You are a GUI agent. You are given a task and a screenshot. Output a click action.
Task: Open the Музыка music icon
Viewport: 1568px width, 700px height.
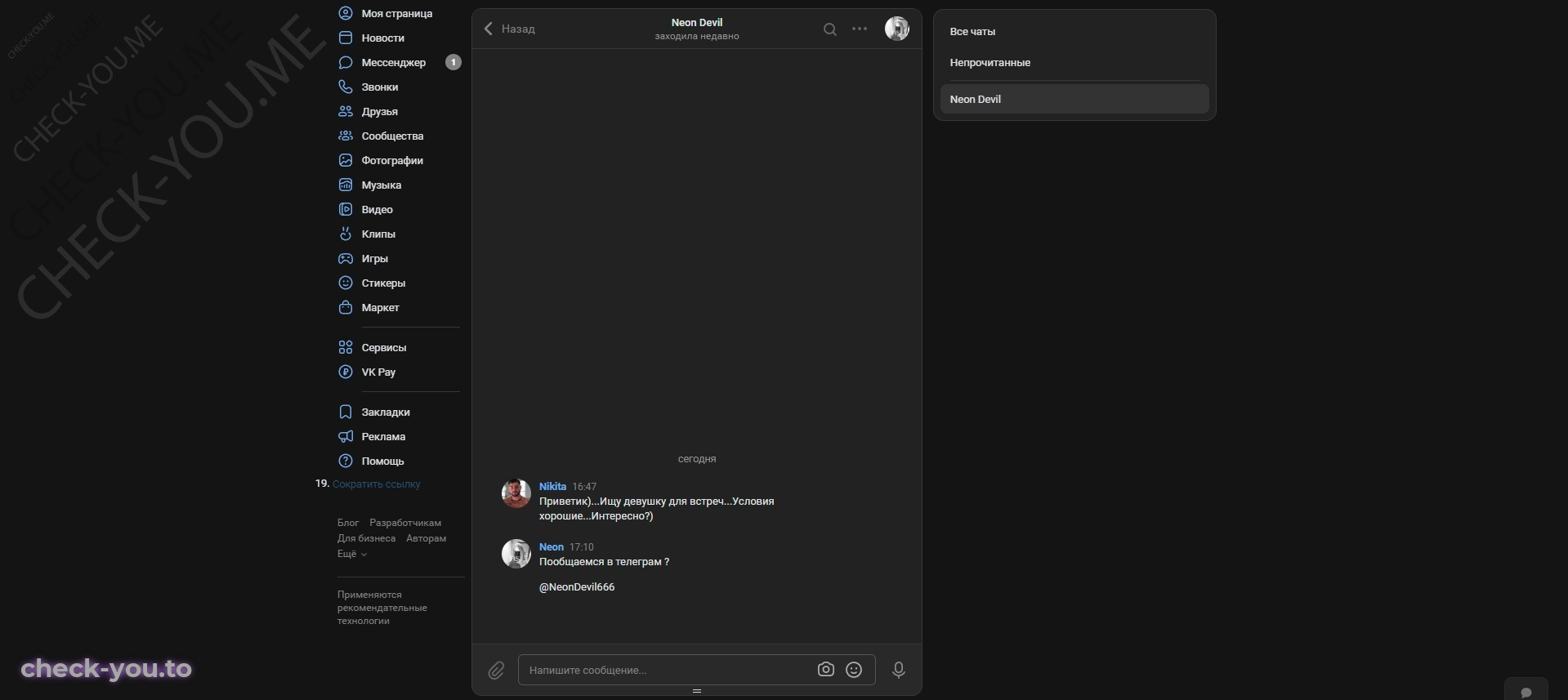point(346,185)
